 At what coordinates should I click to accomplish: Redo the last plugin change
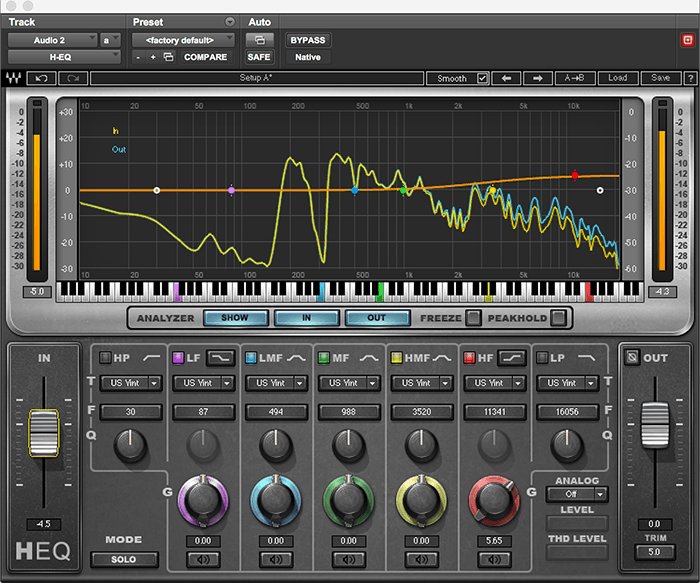(x=73, y=79)
